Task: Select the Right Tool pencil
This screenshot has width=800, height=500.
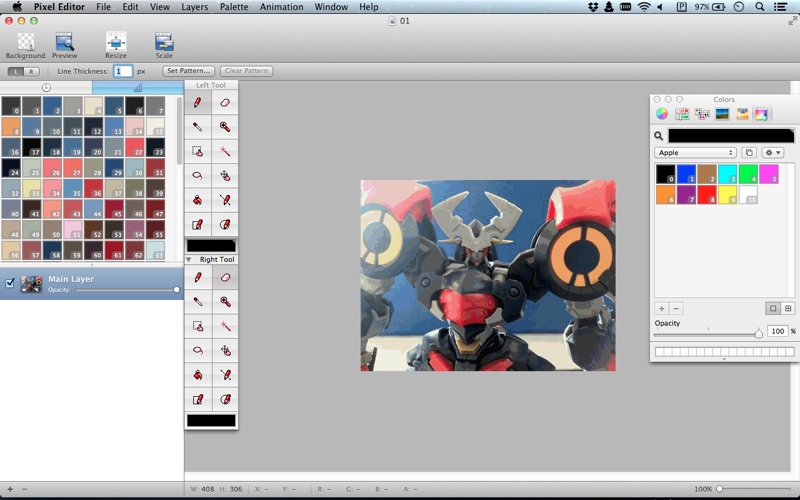Action: coord(198,278)
